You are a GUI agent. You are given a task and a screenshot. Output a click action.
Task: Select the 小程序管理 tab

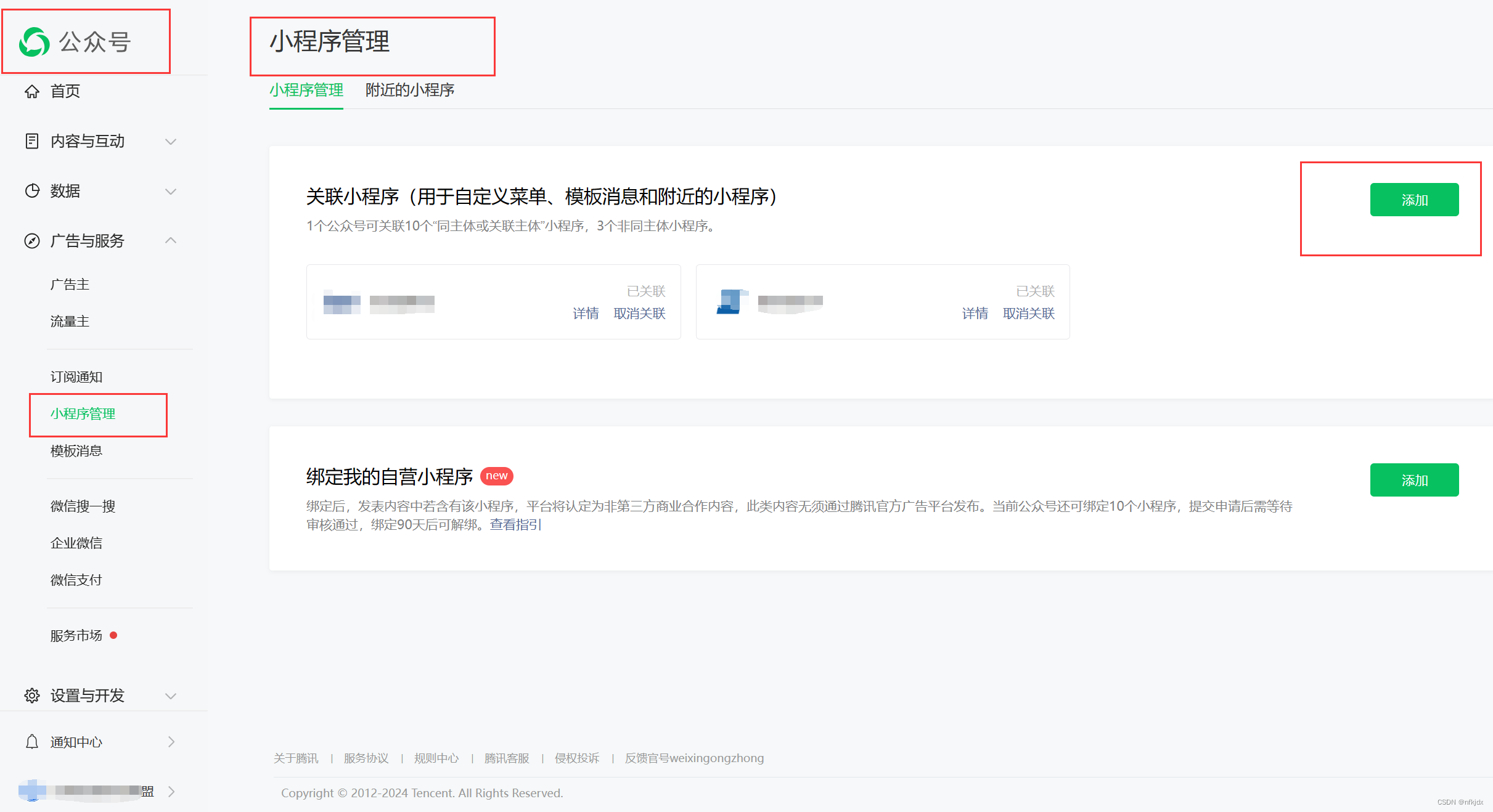pyautogui.click(x=306, y=91)
